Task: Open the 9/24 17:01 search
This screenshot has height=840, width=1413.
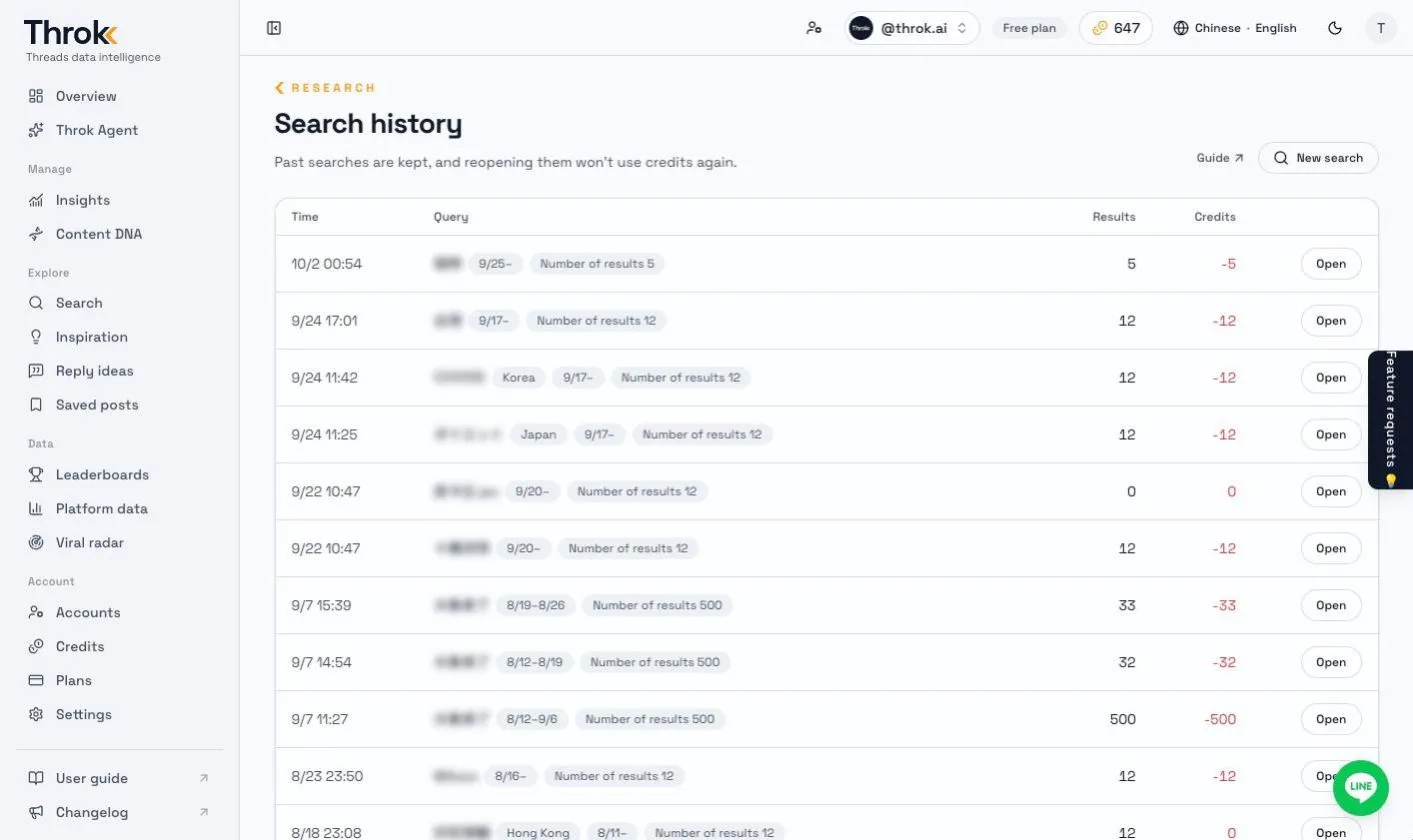Action: tap(1331, 321)
